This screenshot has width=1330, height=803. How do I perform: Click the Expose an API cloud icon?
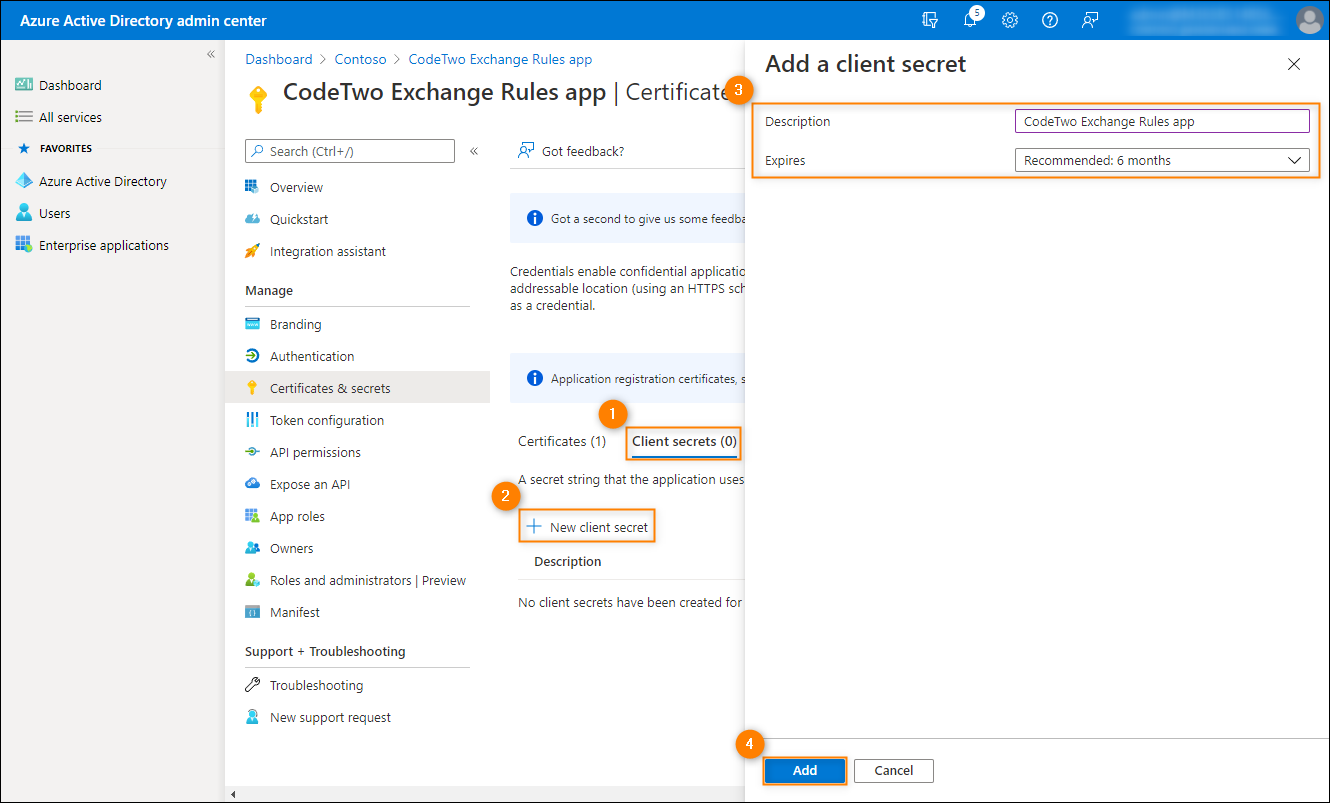(252, 484)
